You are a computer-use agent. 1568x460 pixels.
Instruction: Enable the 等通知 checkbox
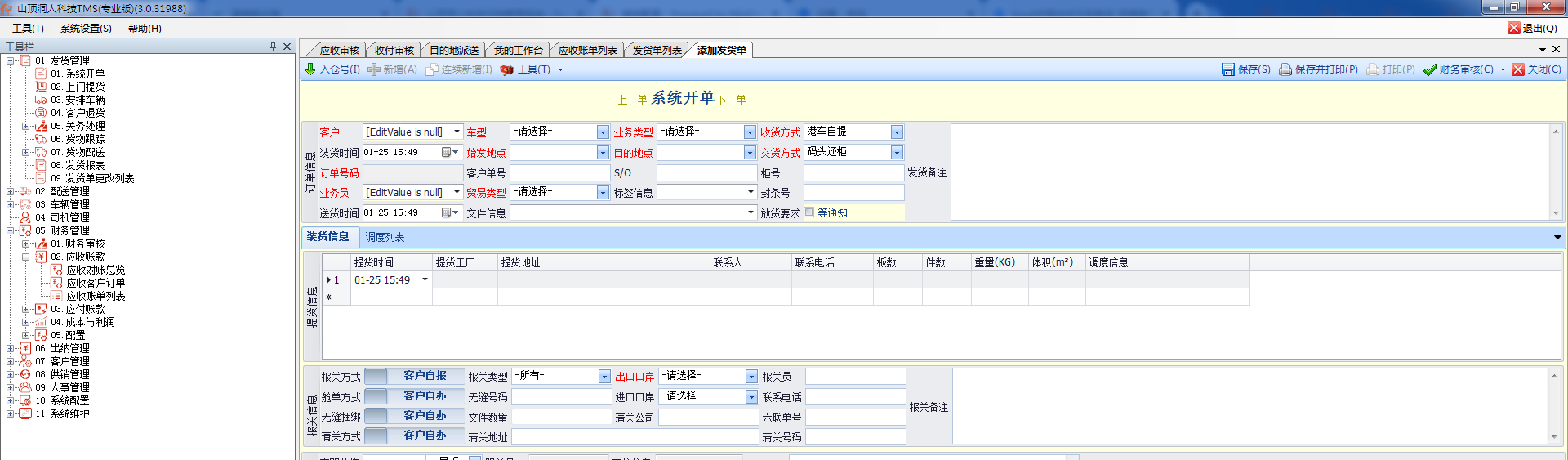(809, 212)
